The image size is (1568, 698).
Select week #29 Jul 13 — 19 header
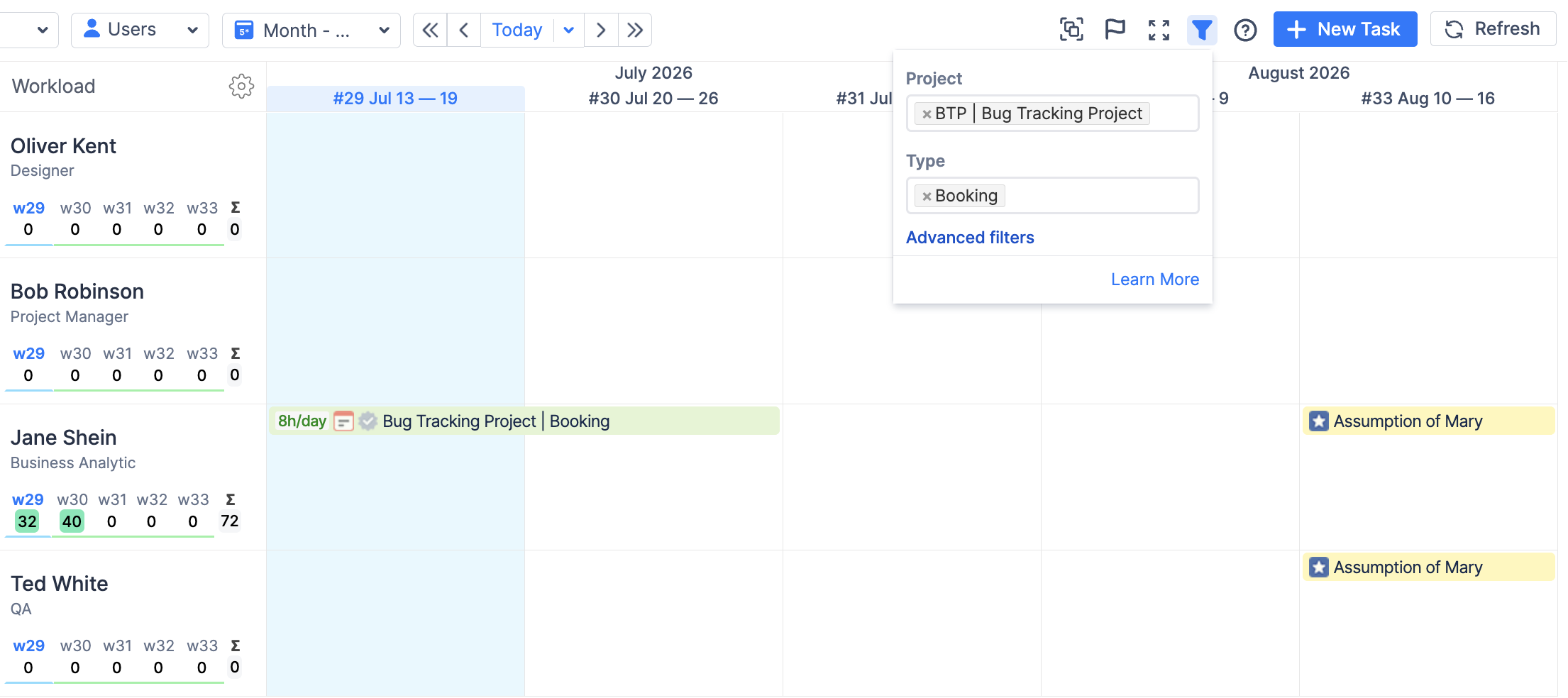395,99
